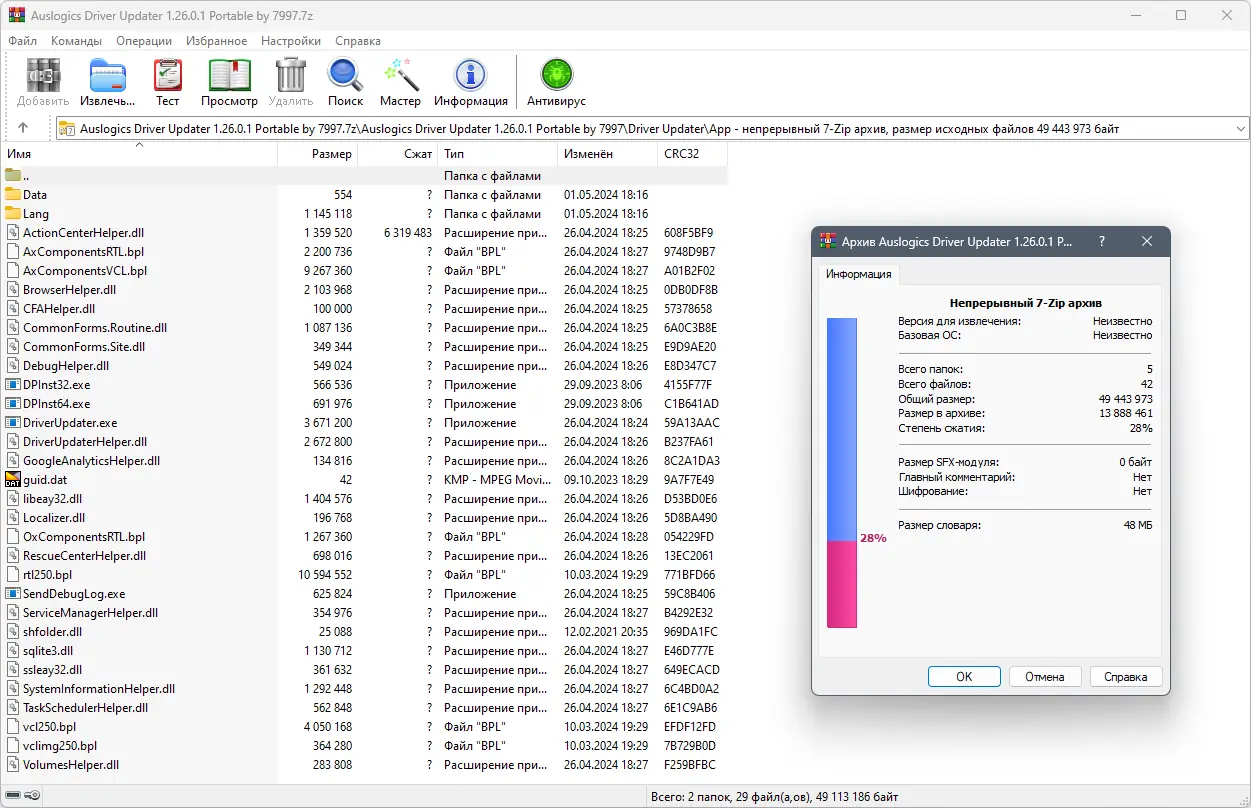Image resolution: width=1251 pixels, height=808 pixels.
Task: Click CRC32 value 59A13AAC
Action: (x=692, y=423)
